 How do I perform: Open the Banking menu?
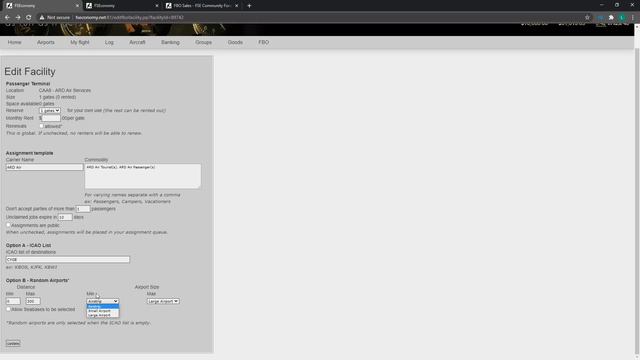170,42
